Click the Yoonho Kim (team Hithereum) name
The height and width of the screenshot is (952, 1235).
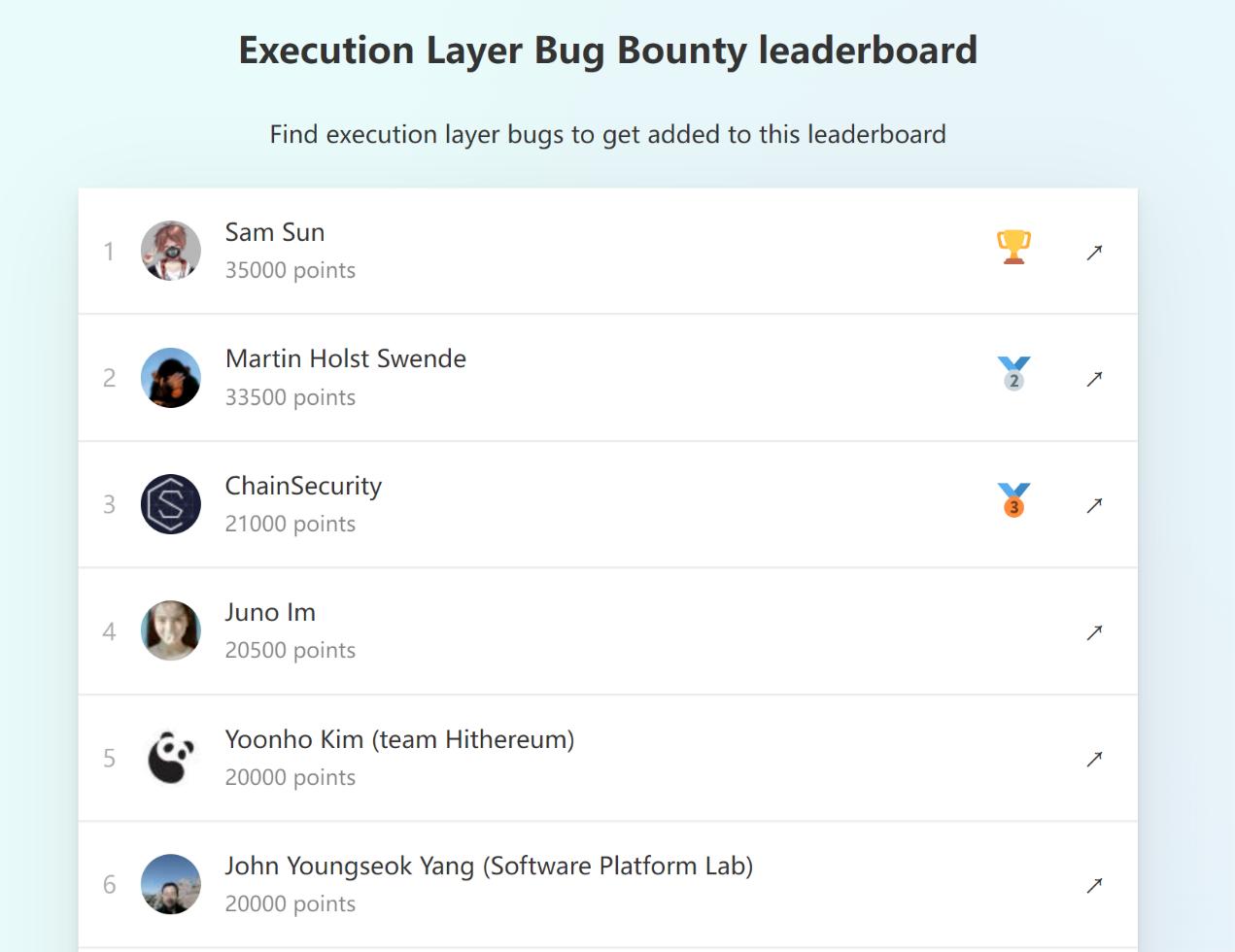[x=399, y=739]
